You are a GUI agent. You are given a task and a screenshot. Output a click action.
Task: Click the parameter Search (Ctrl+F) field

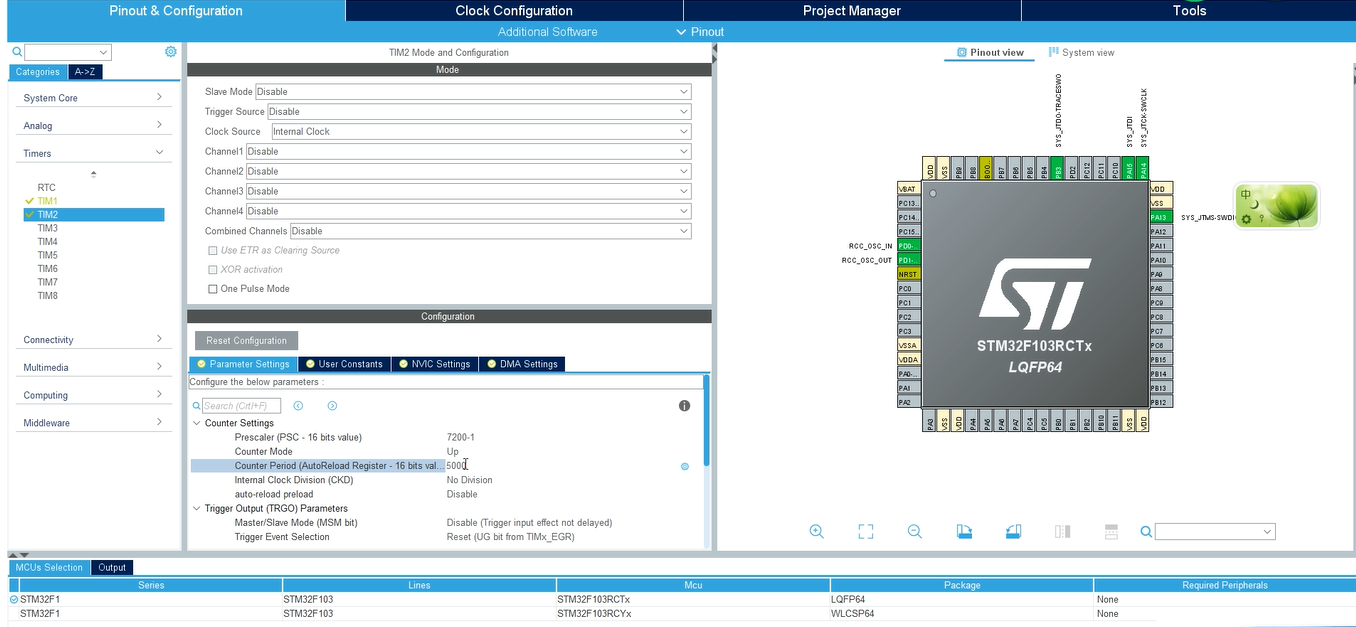pyautogui.click(x=241, y=406)
